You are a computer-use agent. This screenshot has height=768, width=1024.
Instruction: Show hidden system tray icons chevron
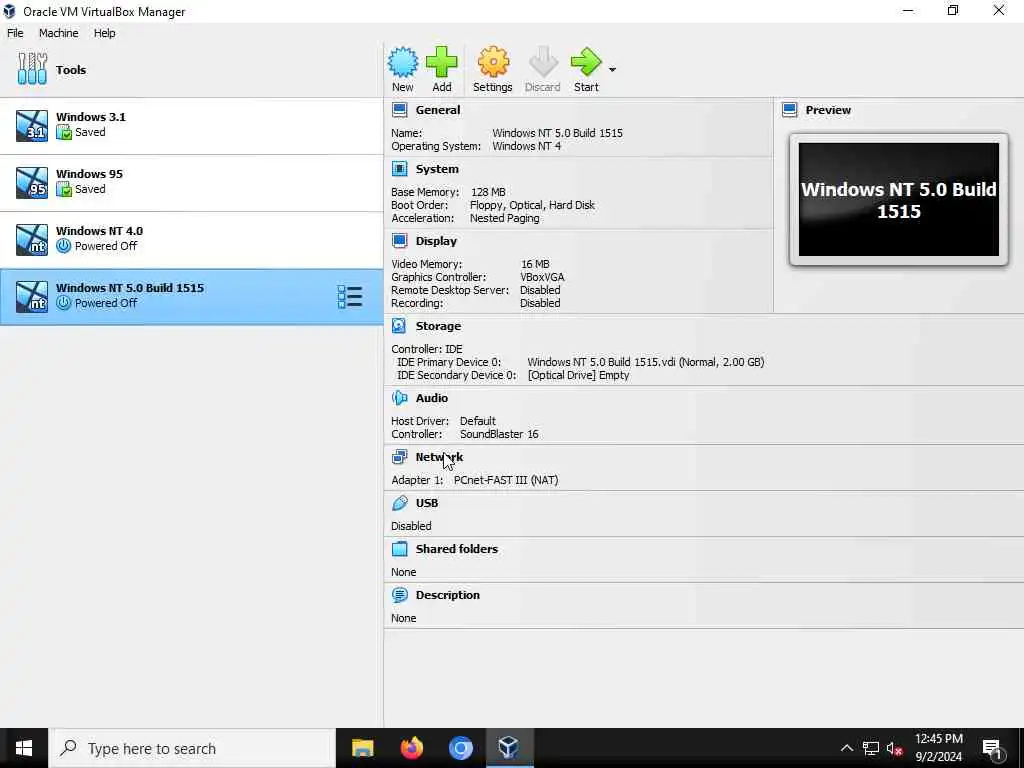[x=846, y=748]
